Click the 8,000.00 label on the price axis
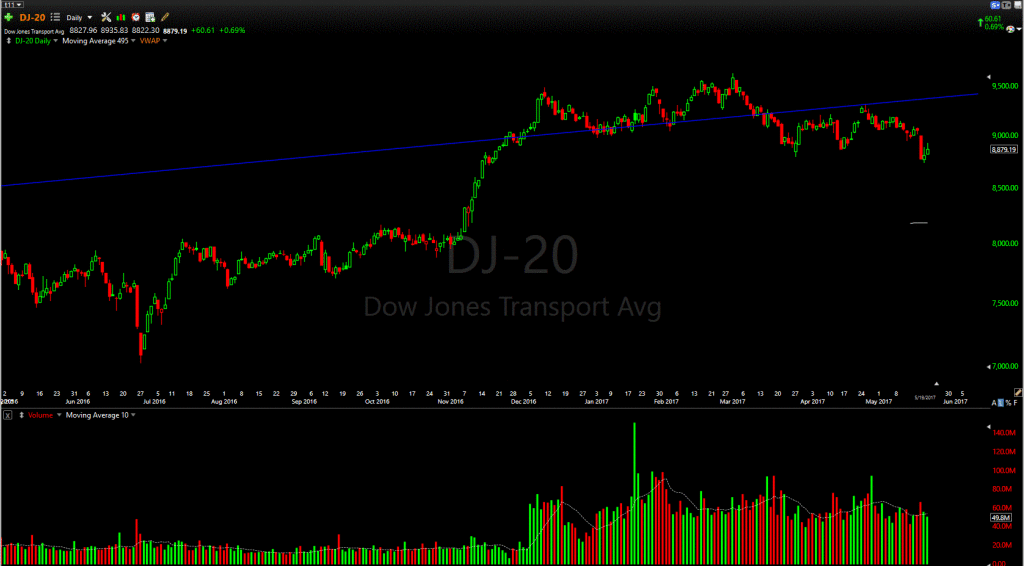Image resolution: width=1024 pixels, height=566 pixels. click(x=1006, y=244)
